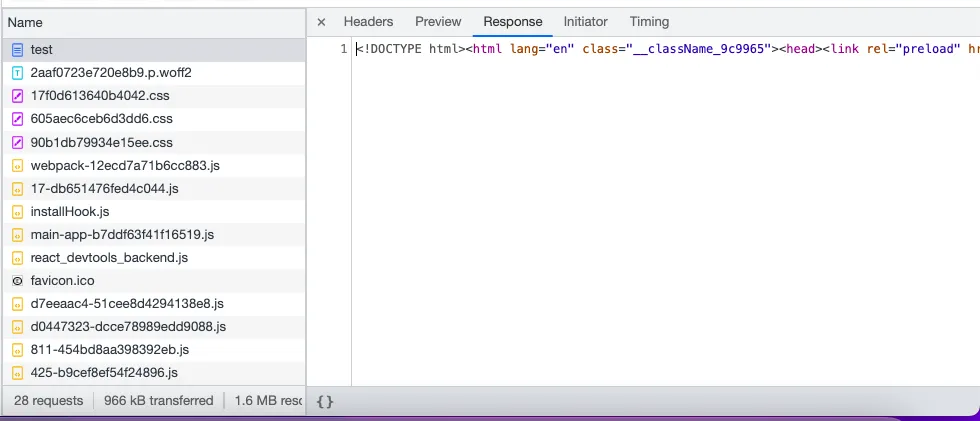This screenshot has height=421, width=980.
Task: Select the 2aaf0723e720e8b9.p.woff2 request
Action: point(154,73)
